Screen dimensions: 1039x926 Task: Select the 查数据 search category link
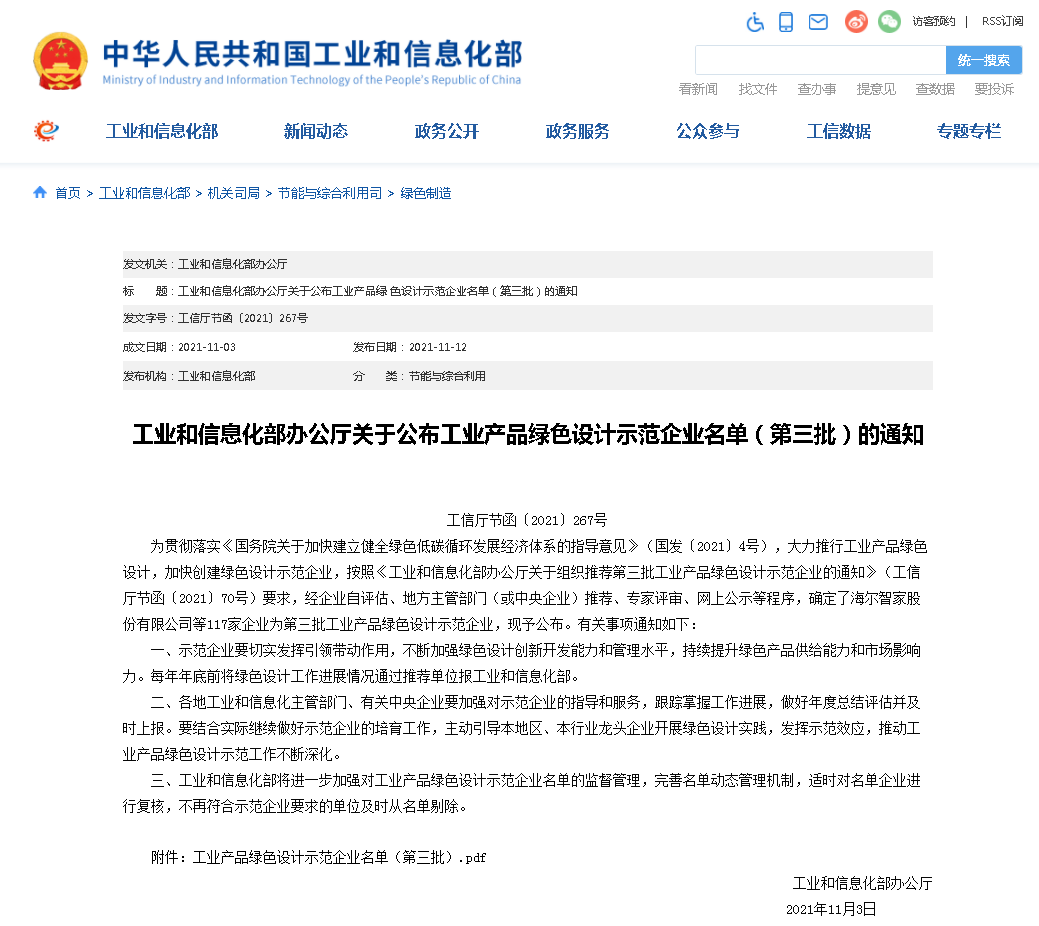pos(935,89)
